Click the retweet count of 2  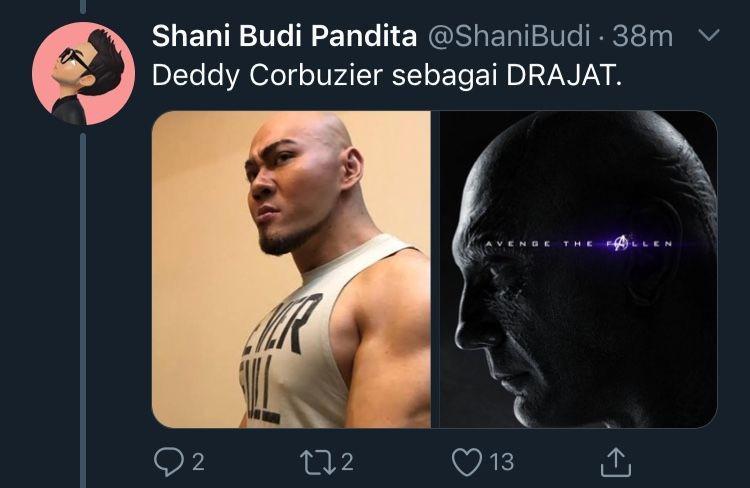[x=347, y=462]
